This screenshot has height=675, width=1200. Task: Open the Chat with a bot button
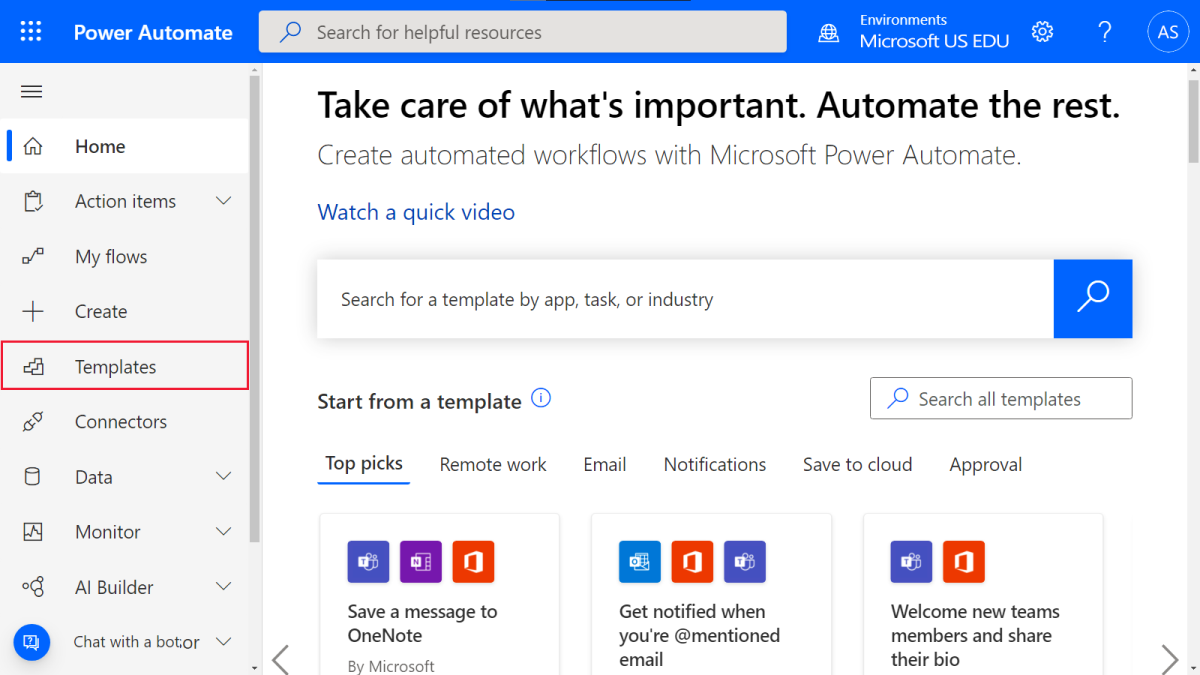(x=31, y=641)
